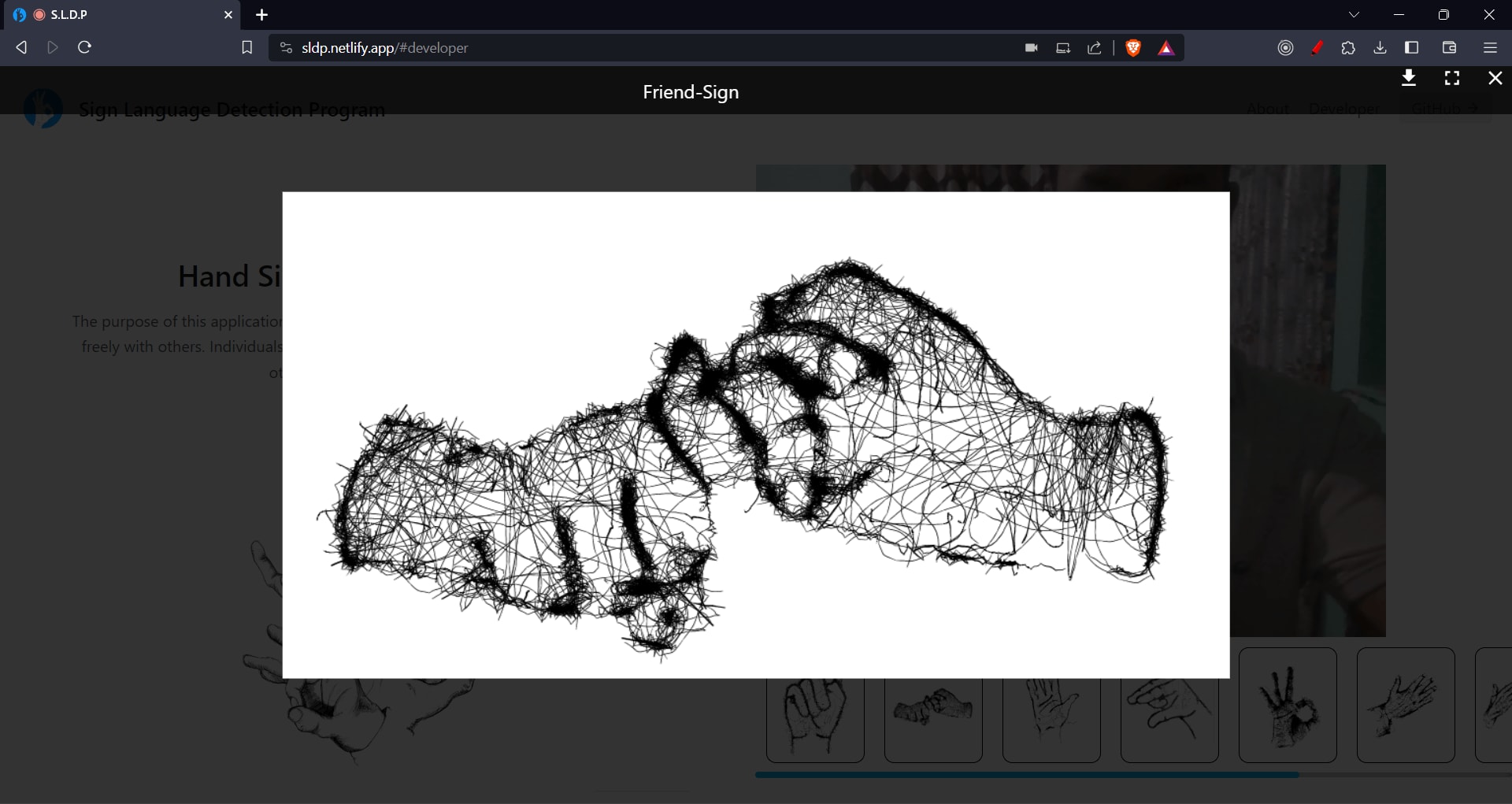This screenshot has width=1512, height=804.
Task: Select the OK hand sign thumbnail
Action: coord(1288,705)
